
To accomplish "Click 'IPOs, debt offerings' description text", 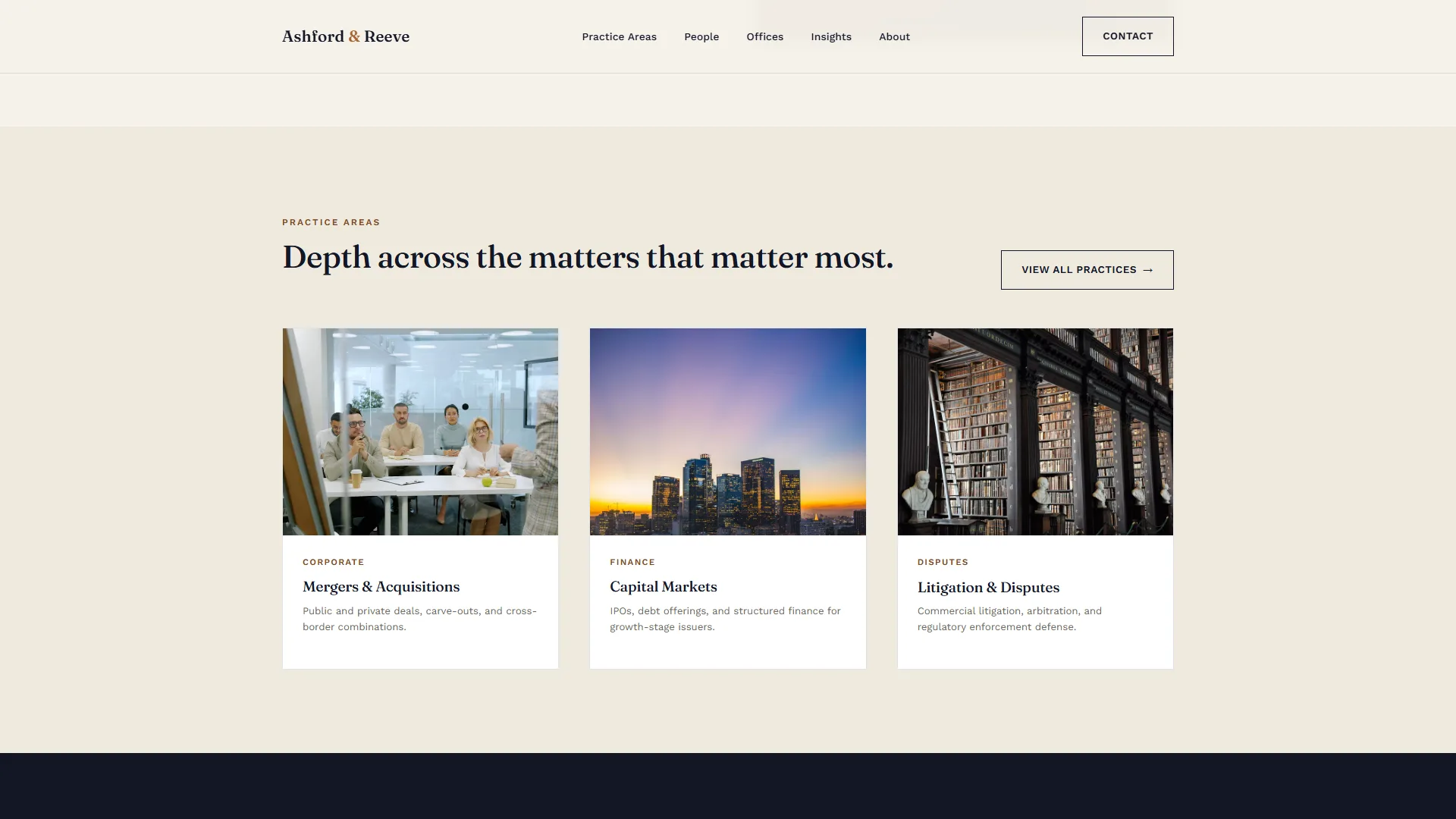I will click(x=725, y=619).
